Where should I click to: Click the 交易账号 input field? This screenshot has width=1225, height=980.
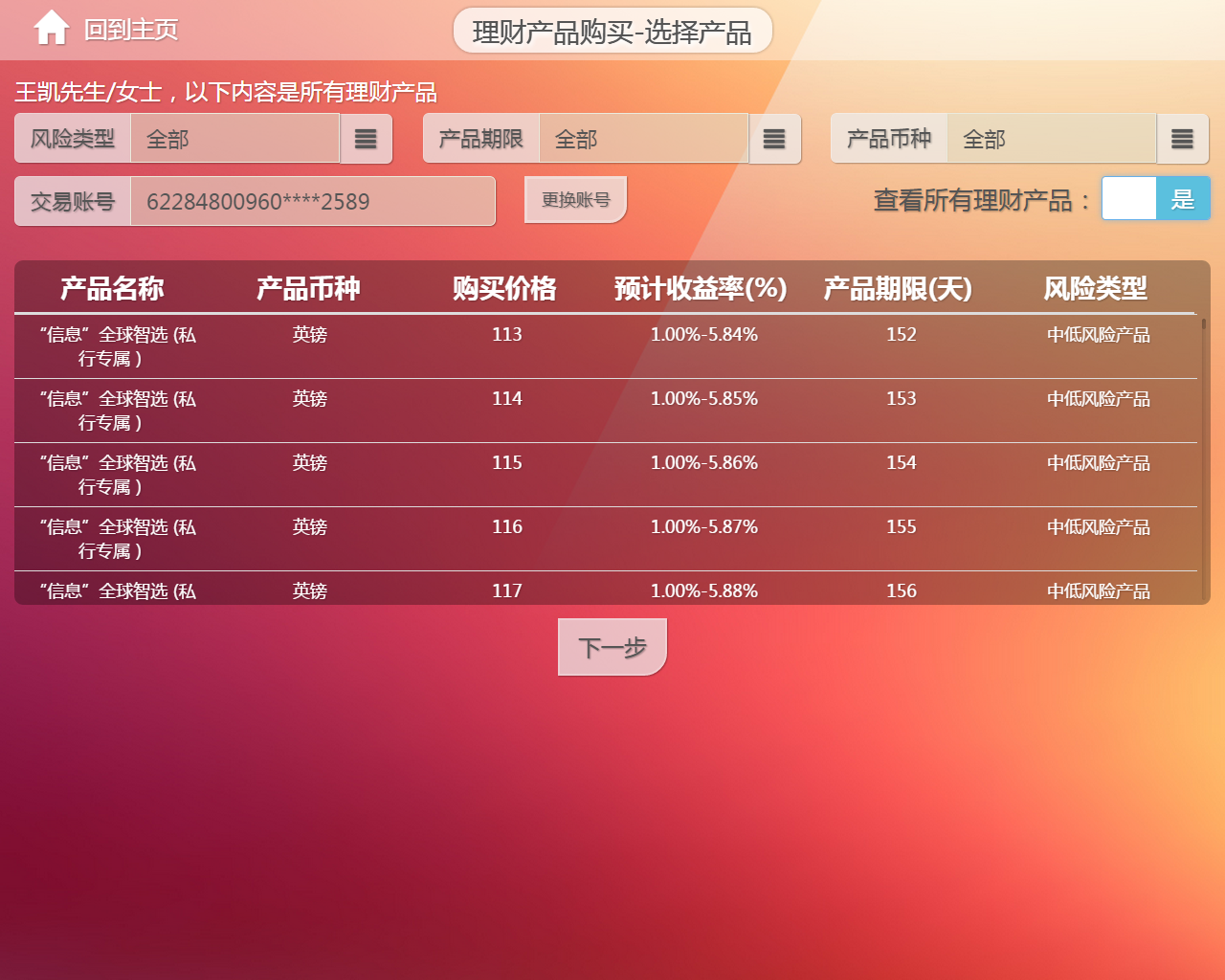(312, 202)
